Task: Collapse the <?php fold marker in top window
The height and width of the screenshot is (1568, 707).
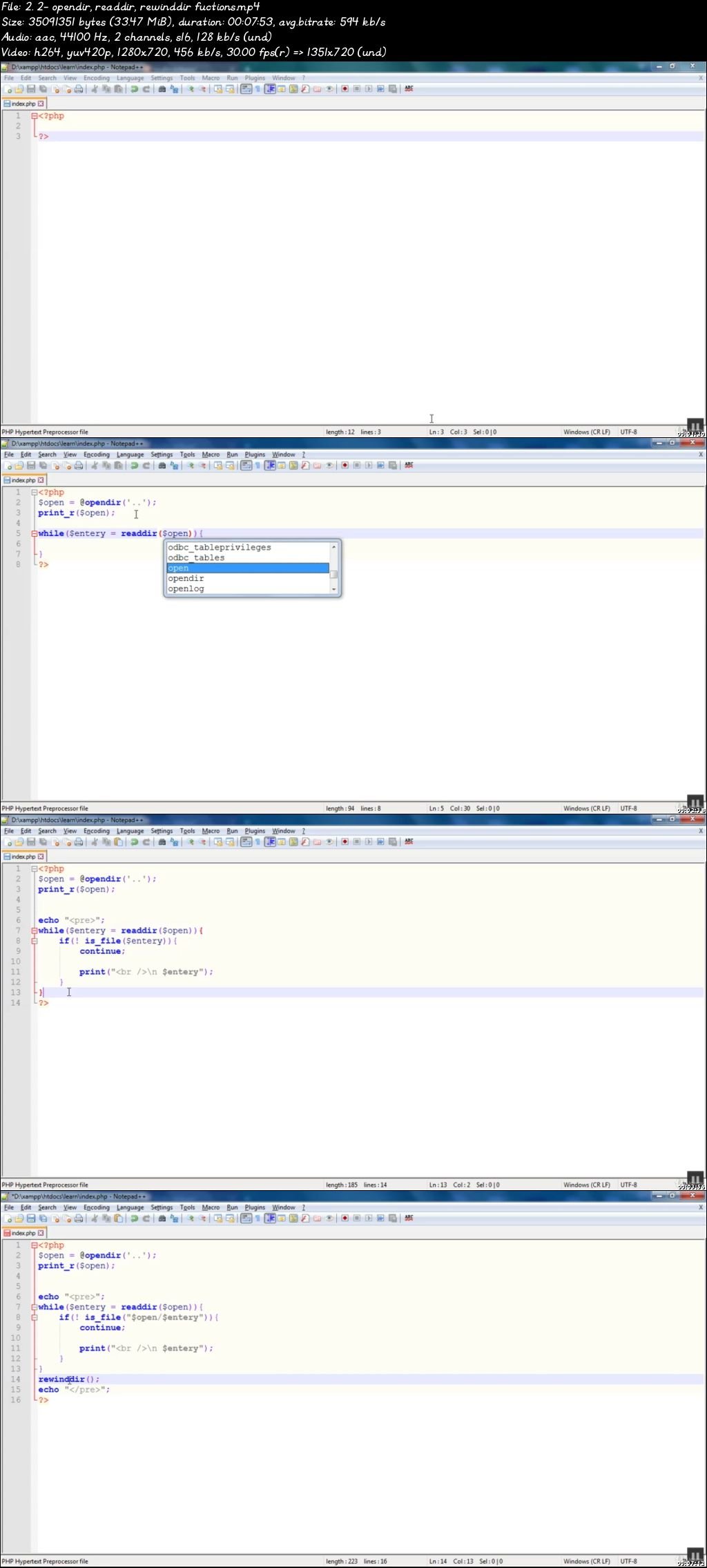Action: [x=34, y=116]
